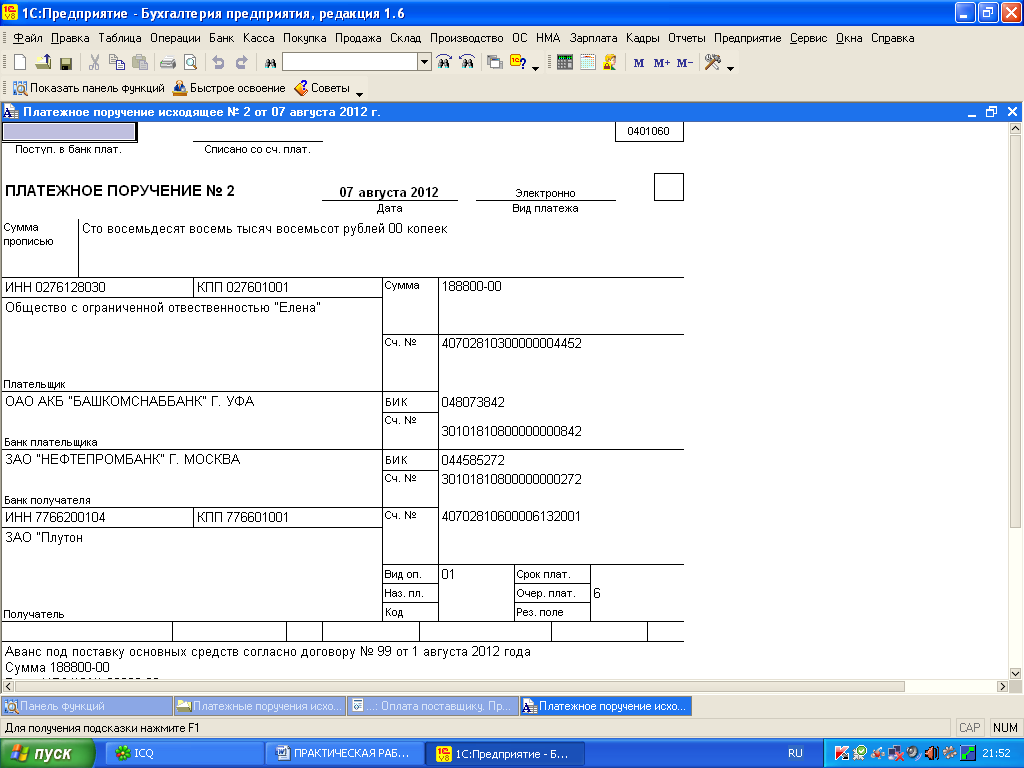Click the Find Previous binoculars icon
This screenshot has height=768, width=1024.
tap(467, 63)
